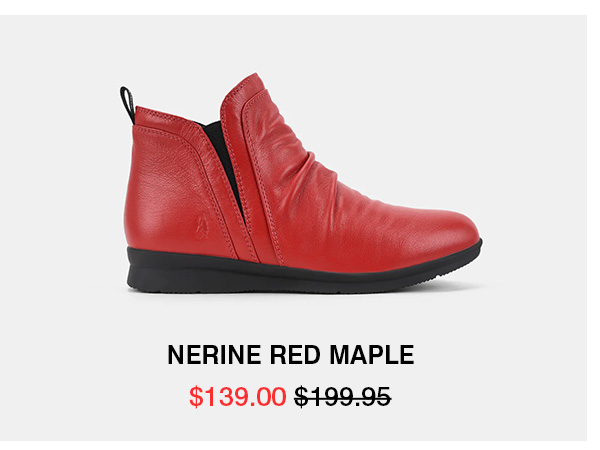The image size is (600, 450).
Task: Click the NERINE RED MAPLE product title
Action: pyautogui.click(x=291, y=355)
